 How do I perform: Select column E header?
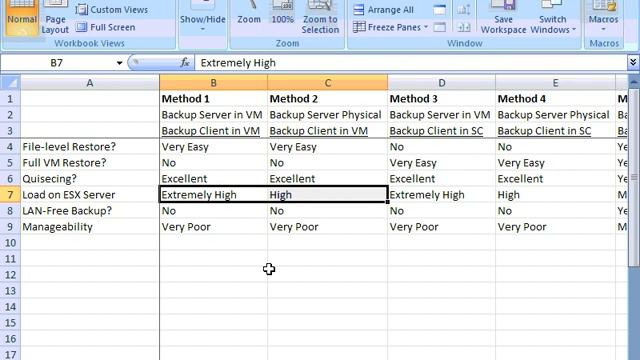click(x=556, y=83)
